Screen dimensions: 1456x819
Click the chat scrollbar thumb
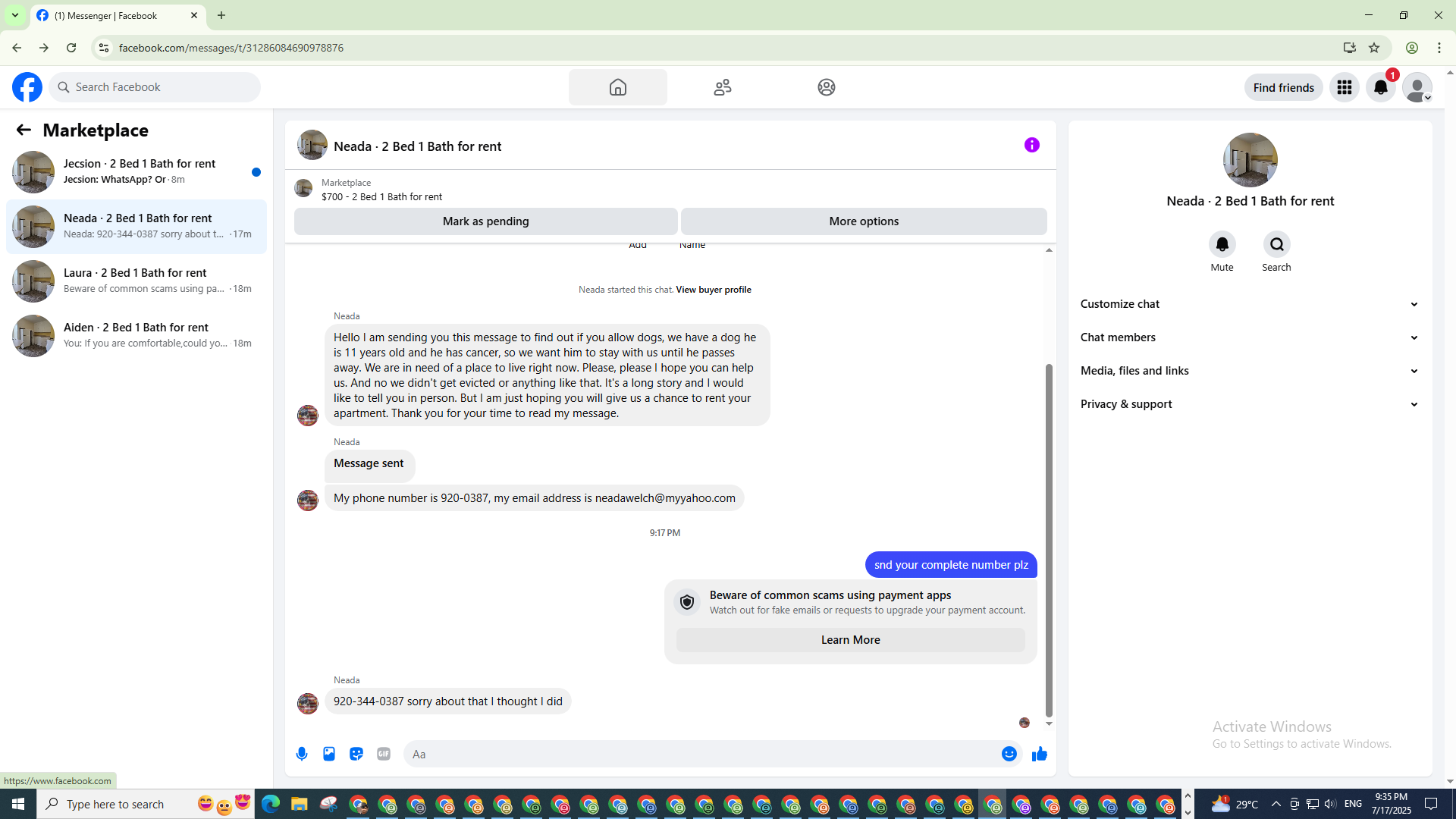[1049, 539]
